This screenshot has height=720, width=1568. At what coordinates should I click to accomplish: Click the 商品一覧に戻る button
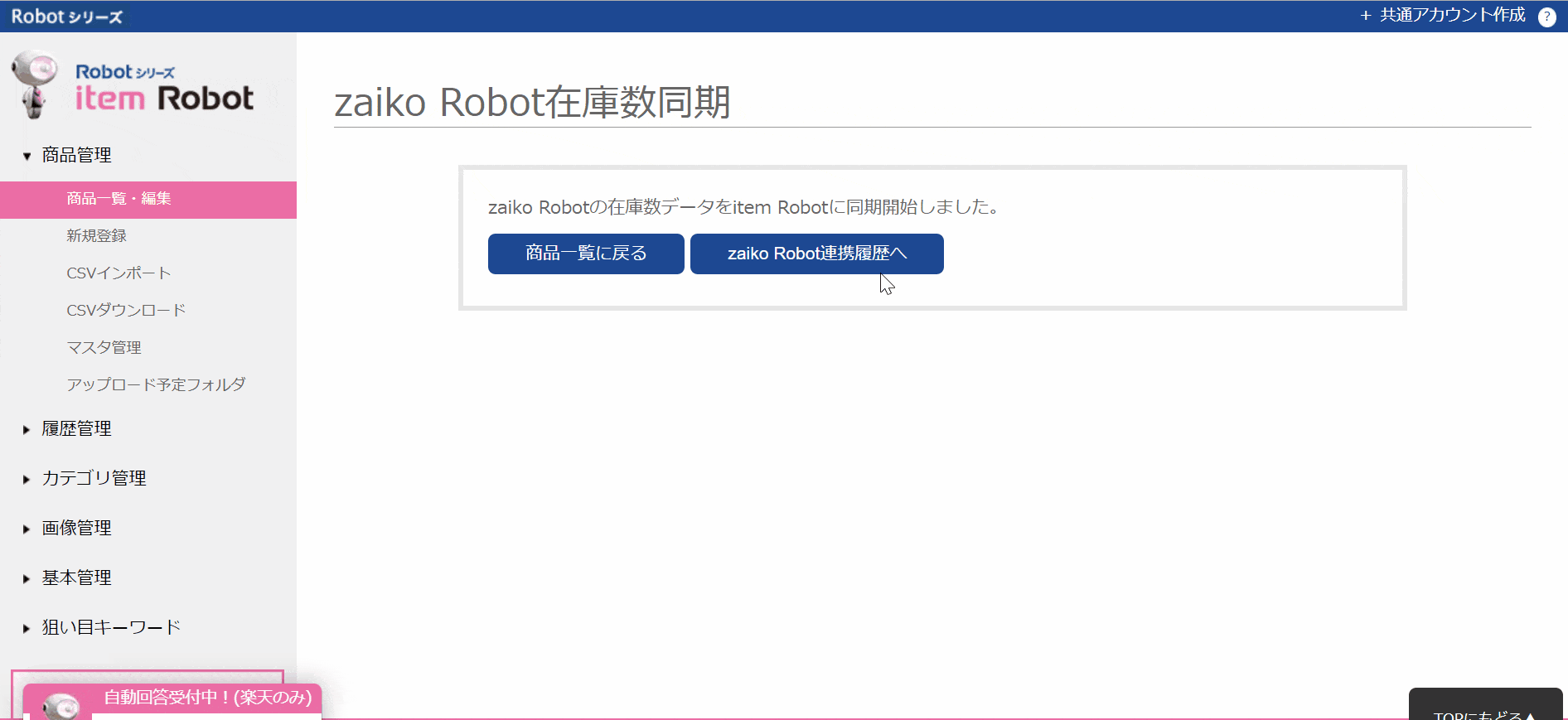586,254
